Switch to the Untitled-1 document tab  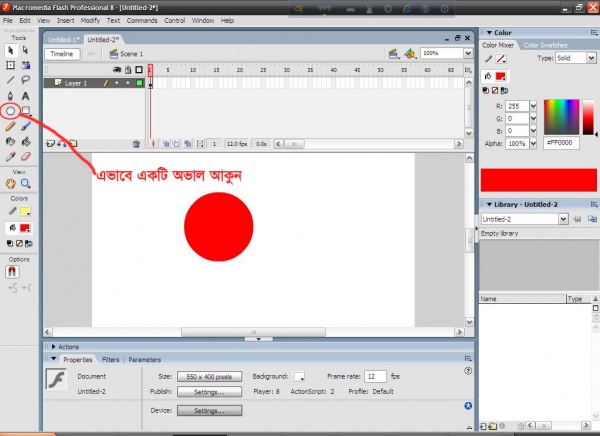tap(64, 40)
